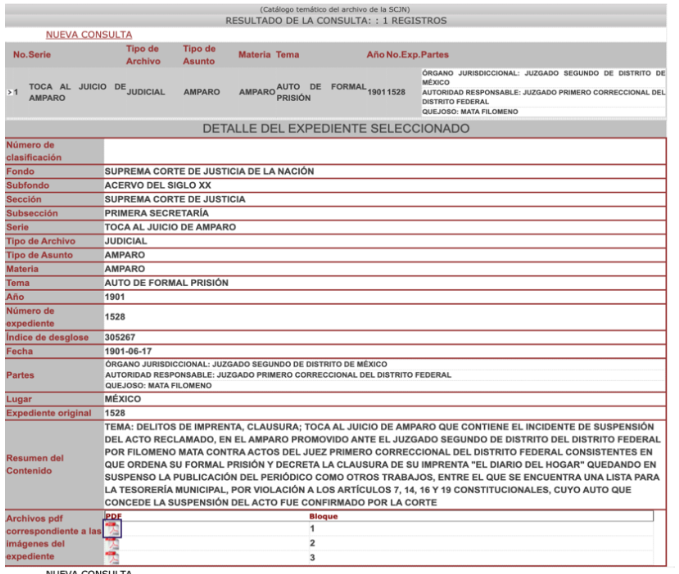This screenshot has height=574, width=679.
Task: Click the Fecha value 1901-06-17
Action: pyautogui.click(x=128, y=351)
